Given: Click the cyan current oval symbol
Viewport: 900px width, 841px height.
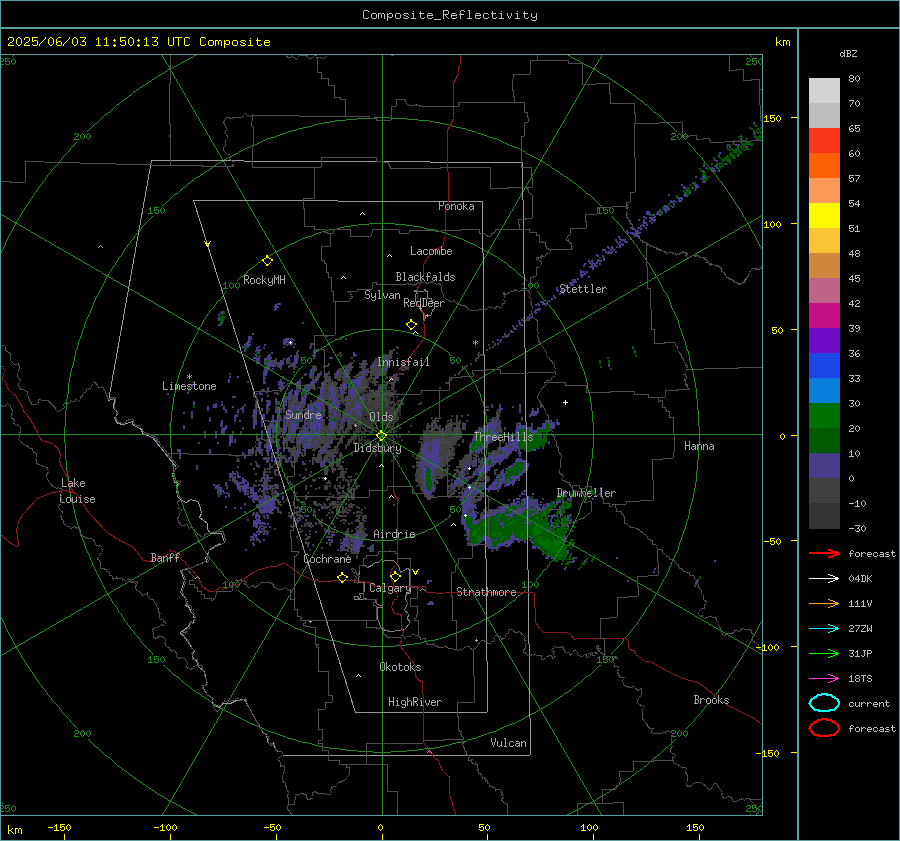Looking at the screenshot, I should (x=824, y=703).
